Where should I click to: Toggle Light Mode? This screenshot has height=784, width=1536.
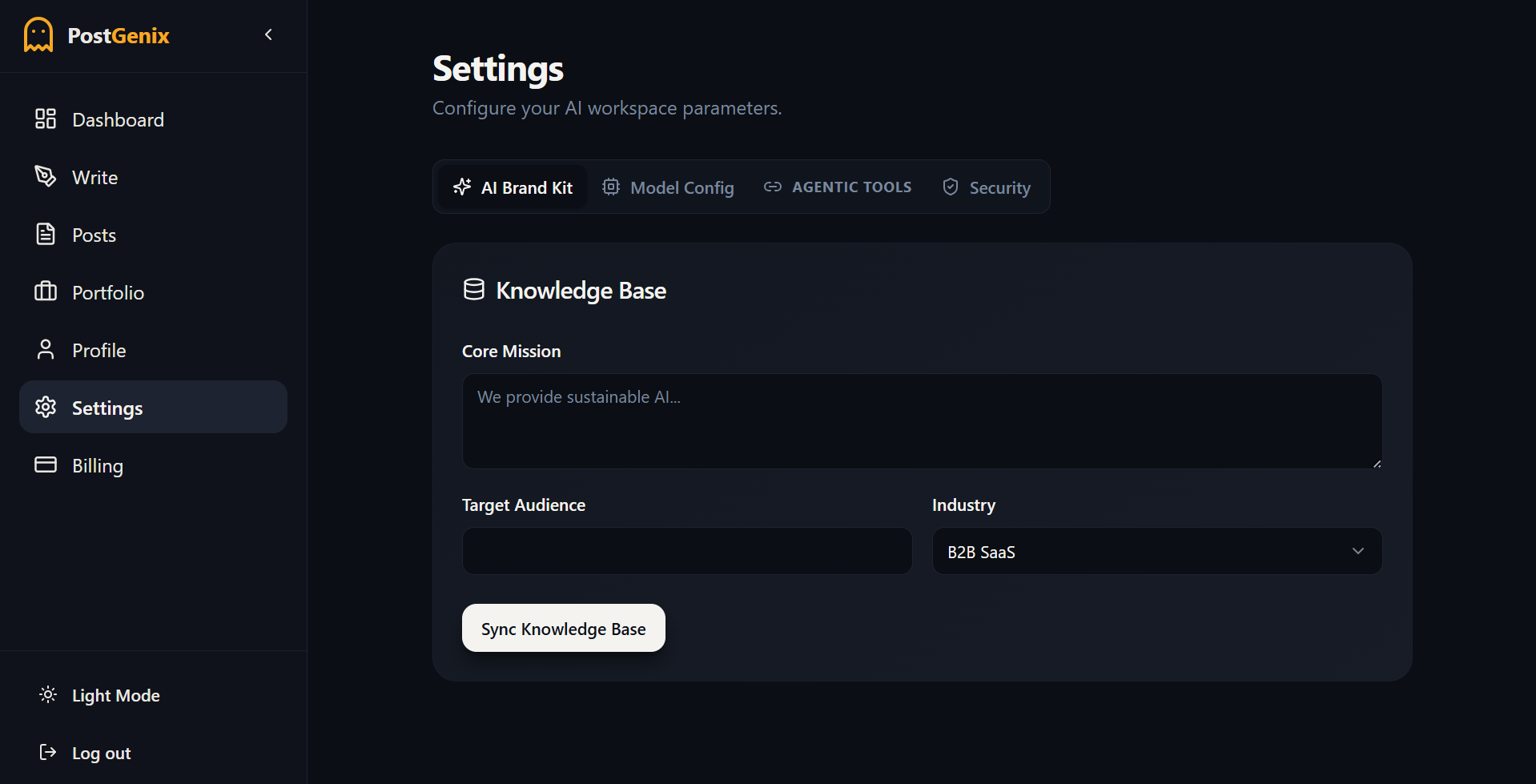(100, 695)
